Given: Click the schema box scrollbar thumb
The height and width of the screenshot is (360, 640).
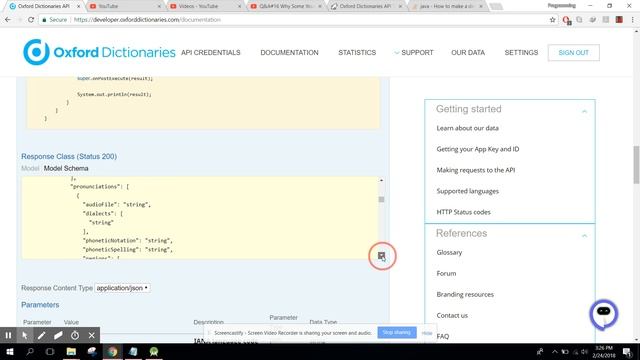Looking at the screenshot, I should tap(381, 200).
